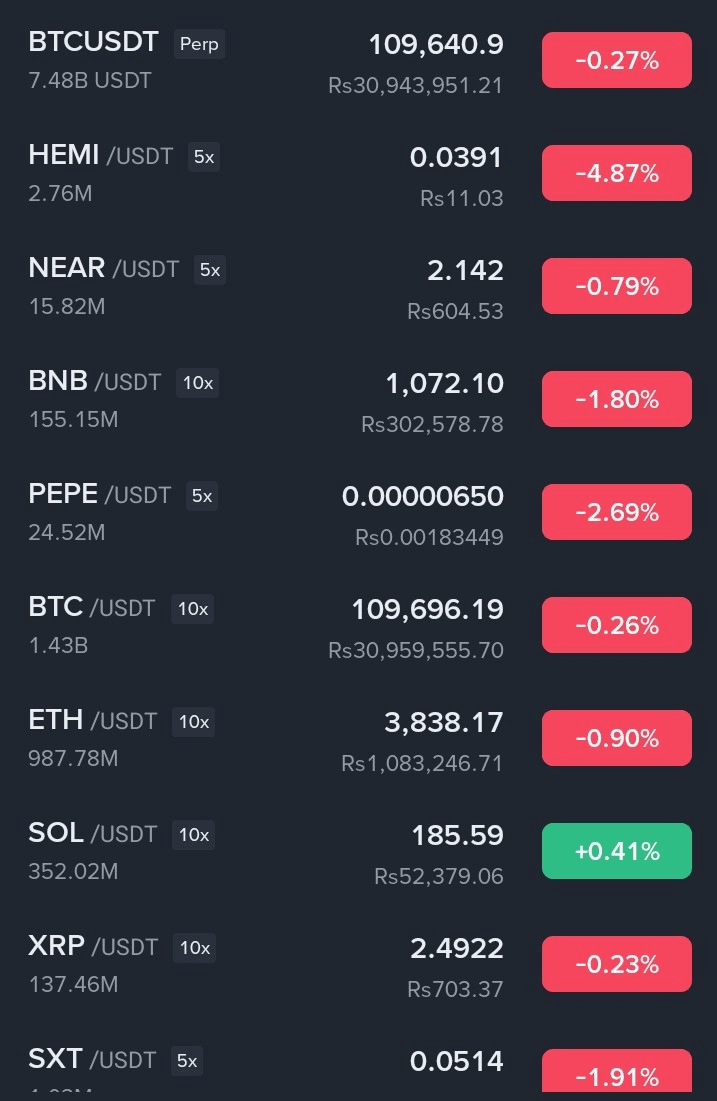This screenshot has height=1101, width=717.
Task: Select the 10x badge next to BNB
Action: (x=197, y=384)
